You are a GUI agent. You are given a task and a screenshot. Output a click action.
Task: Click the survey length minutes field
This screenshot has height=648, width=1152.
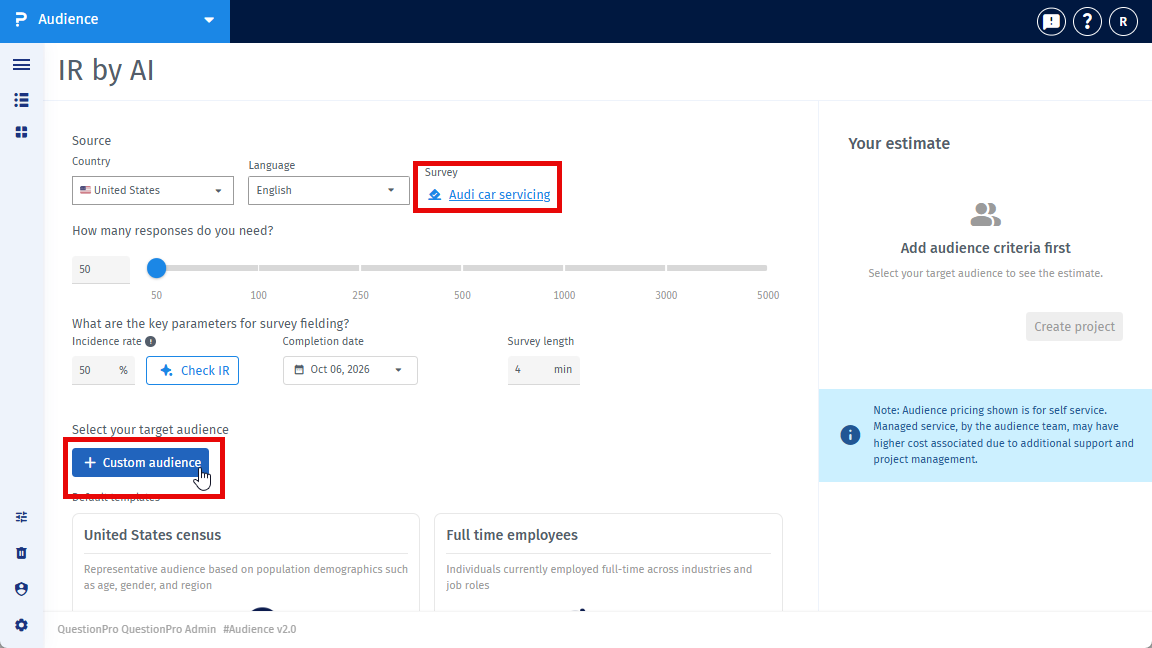(544, 370)
